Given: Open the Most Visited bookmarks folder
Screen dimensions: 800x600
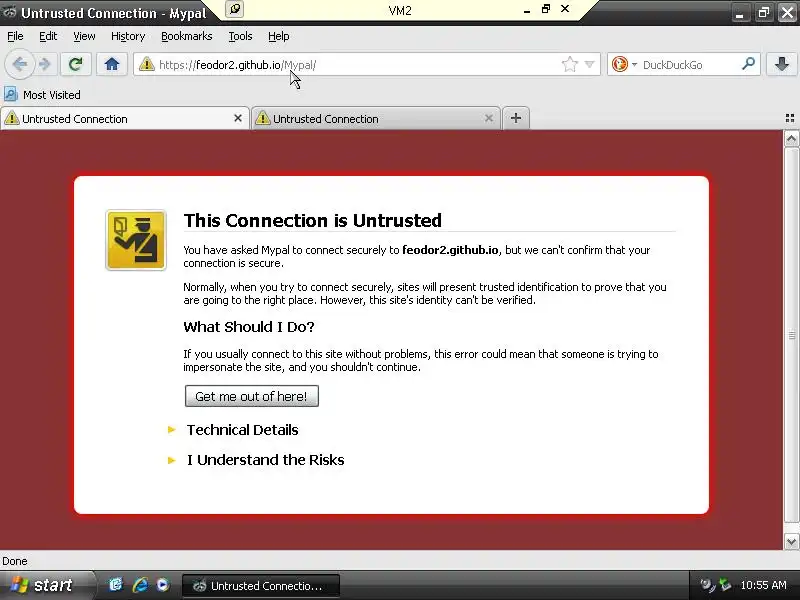Looking at the screenshot, I should coord(42,94).
